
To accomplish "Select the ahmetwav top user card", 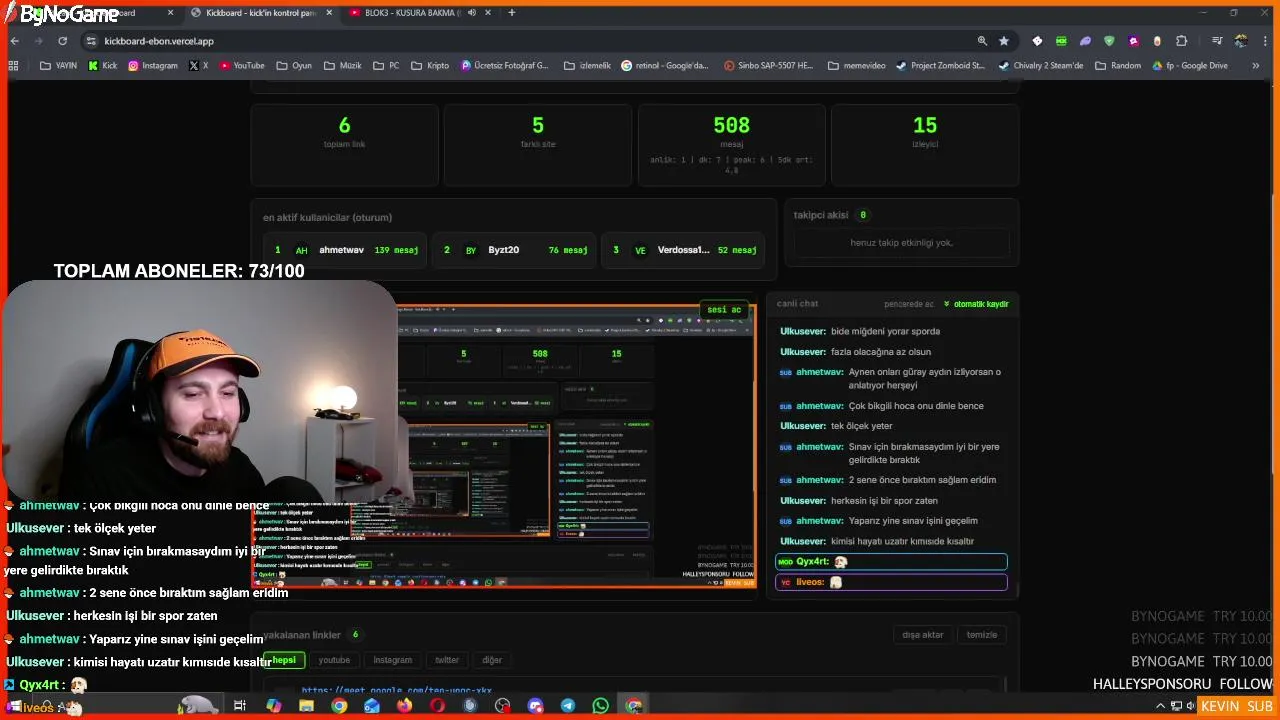I will tap(346, 250).
